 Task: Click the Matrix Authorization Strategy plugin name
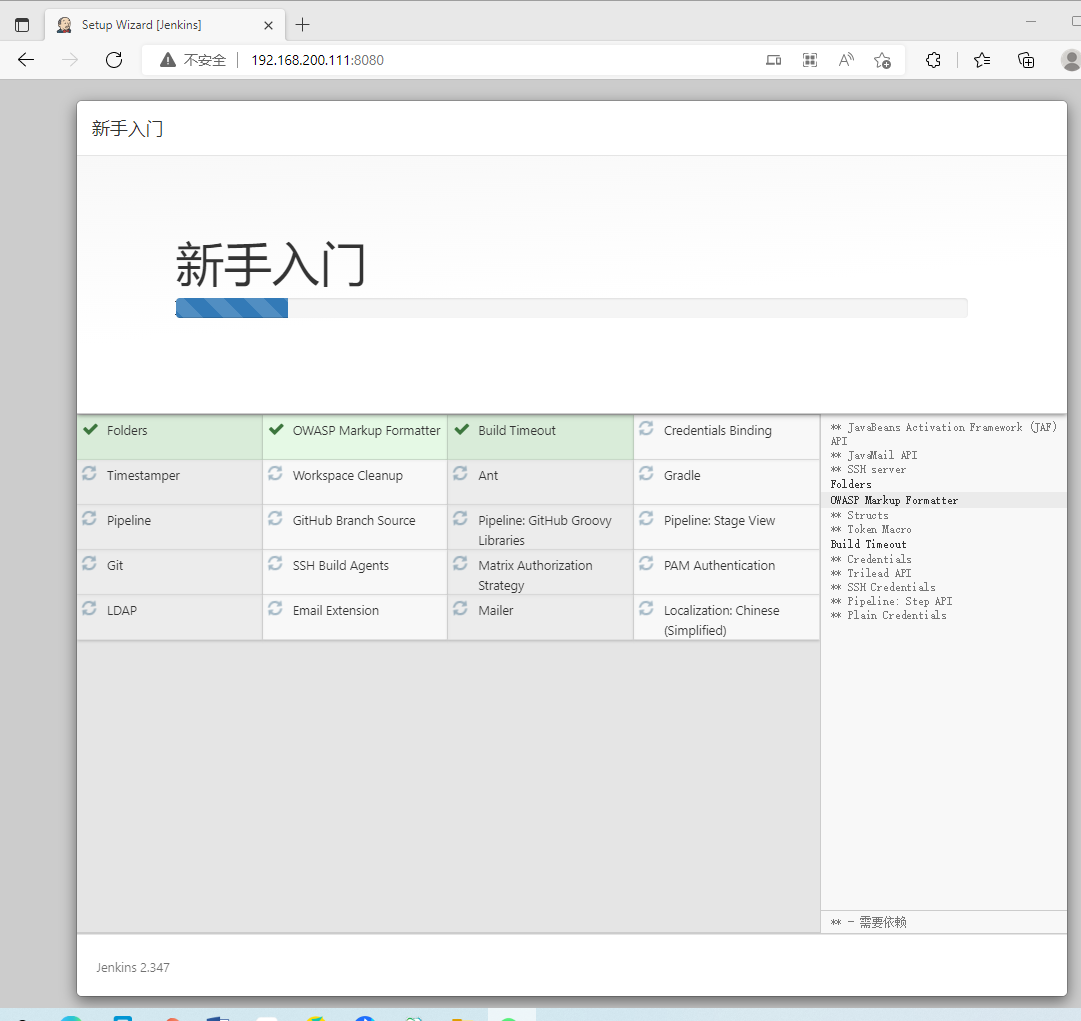point(535,575)
